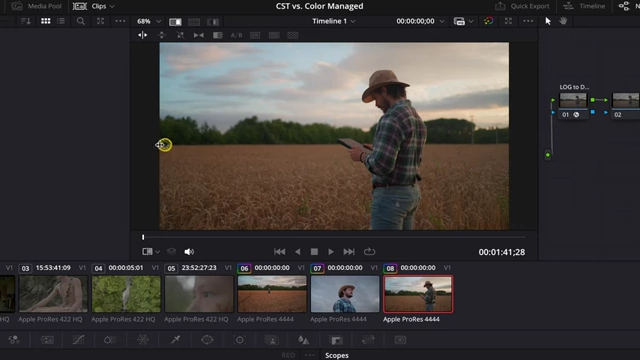Toggle loop playback

tap(369, 252)
